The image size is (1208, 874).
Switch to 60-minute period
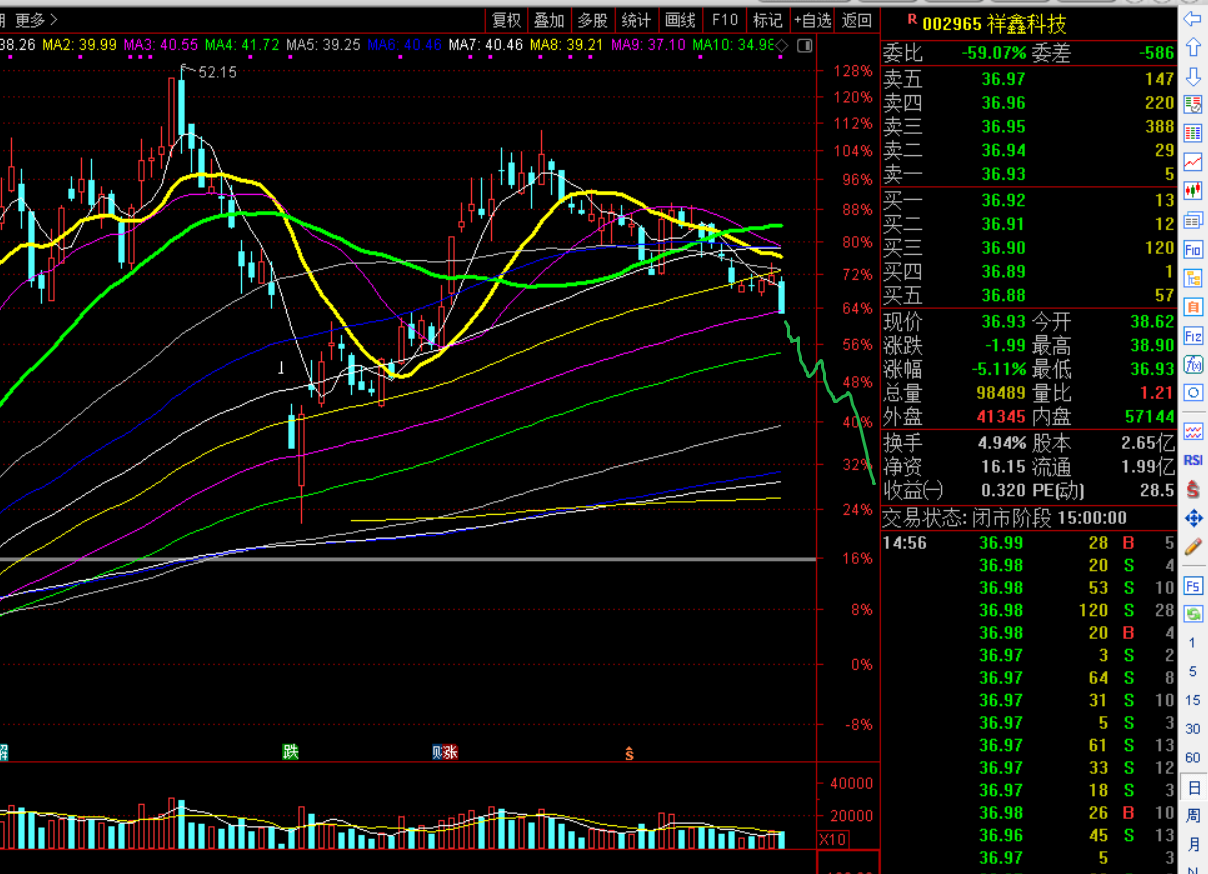pos(1192,758)
